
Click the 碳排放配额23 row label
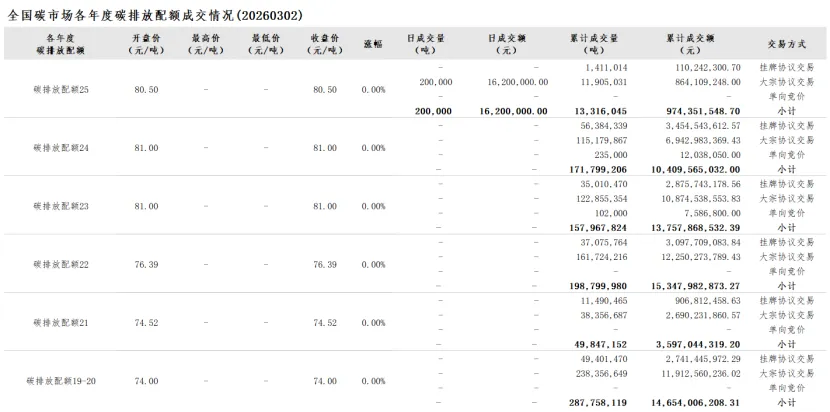tap(62, 206)
